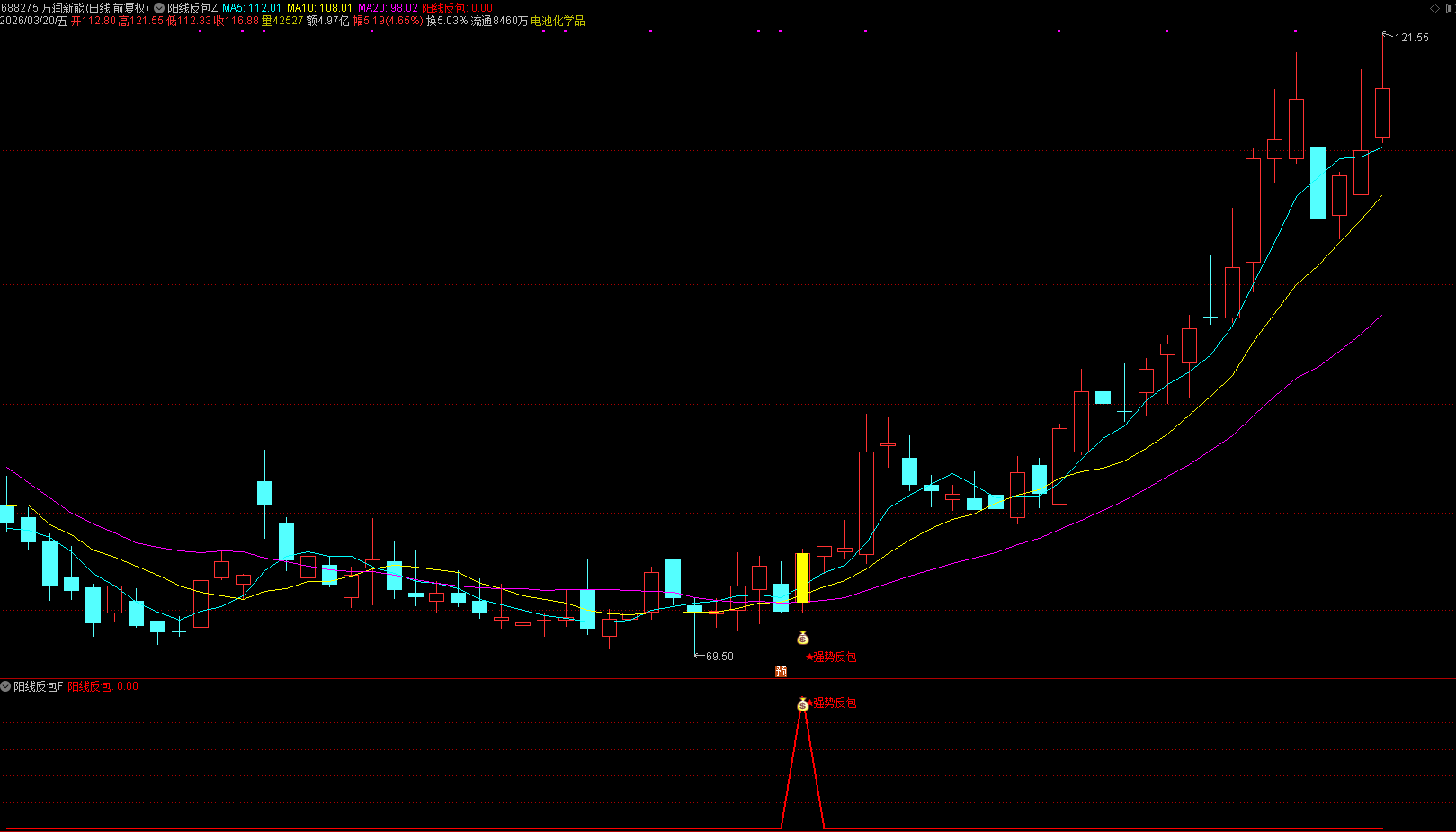Click the orange 预 marker on the time axis
The width and height of the screenshot is (1456, 832).
click(781, 671)
